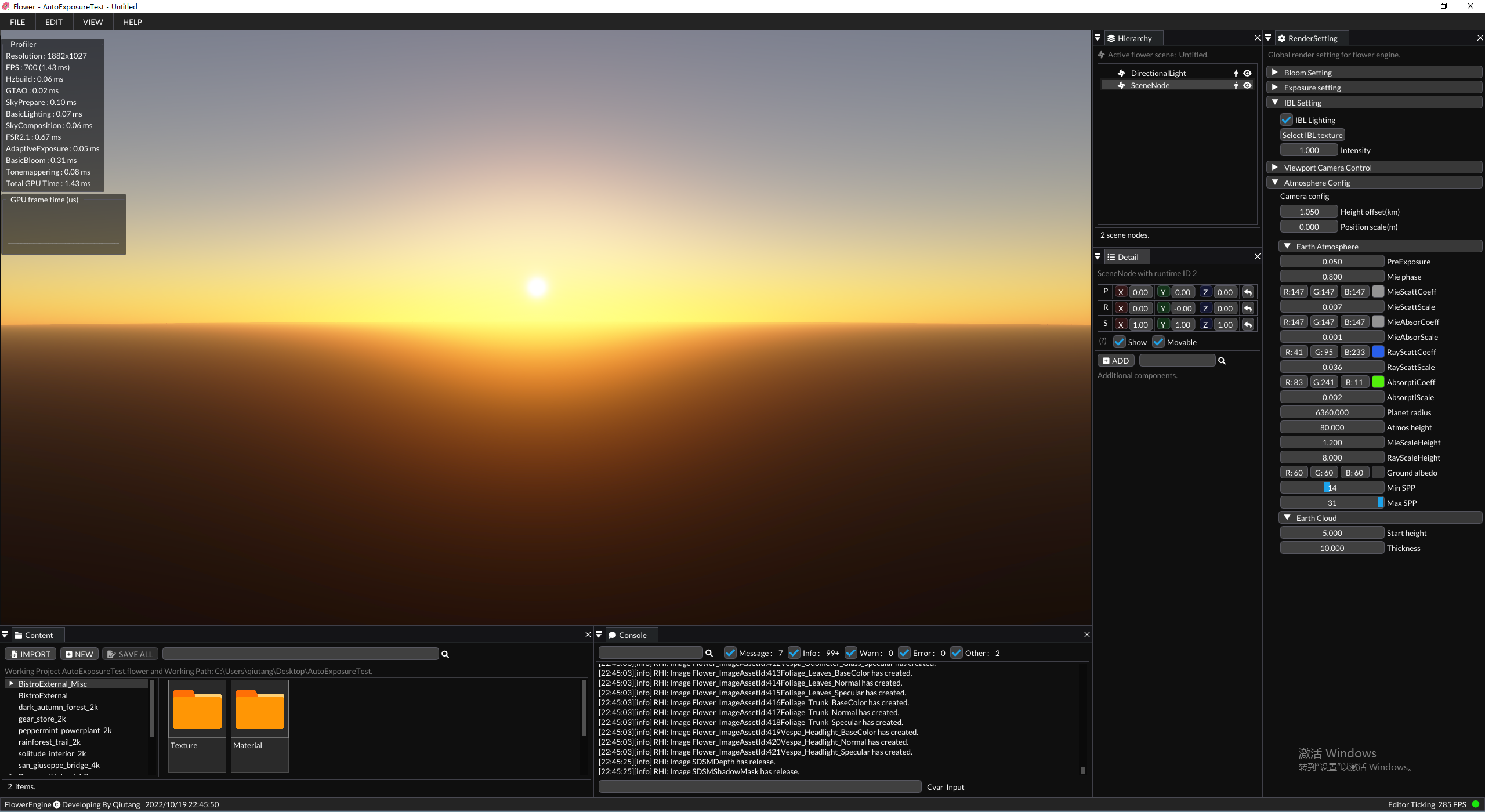
Task: Click DirectionalLight eye visibility icon
Action: click(x=1247, y=73)
